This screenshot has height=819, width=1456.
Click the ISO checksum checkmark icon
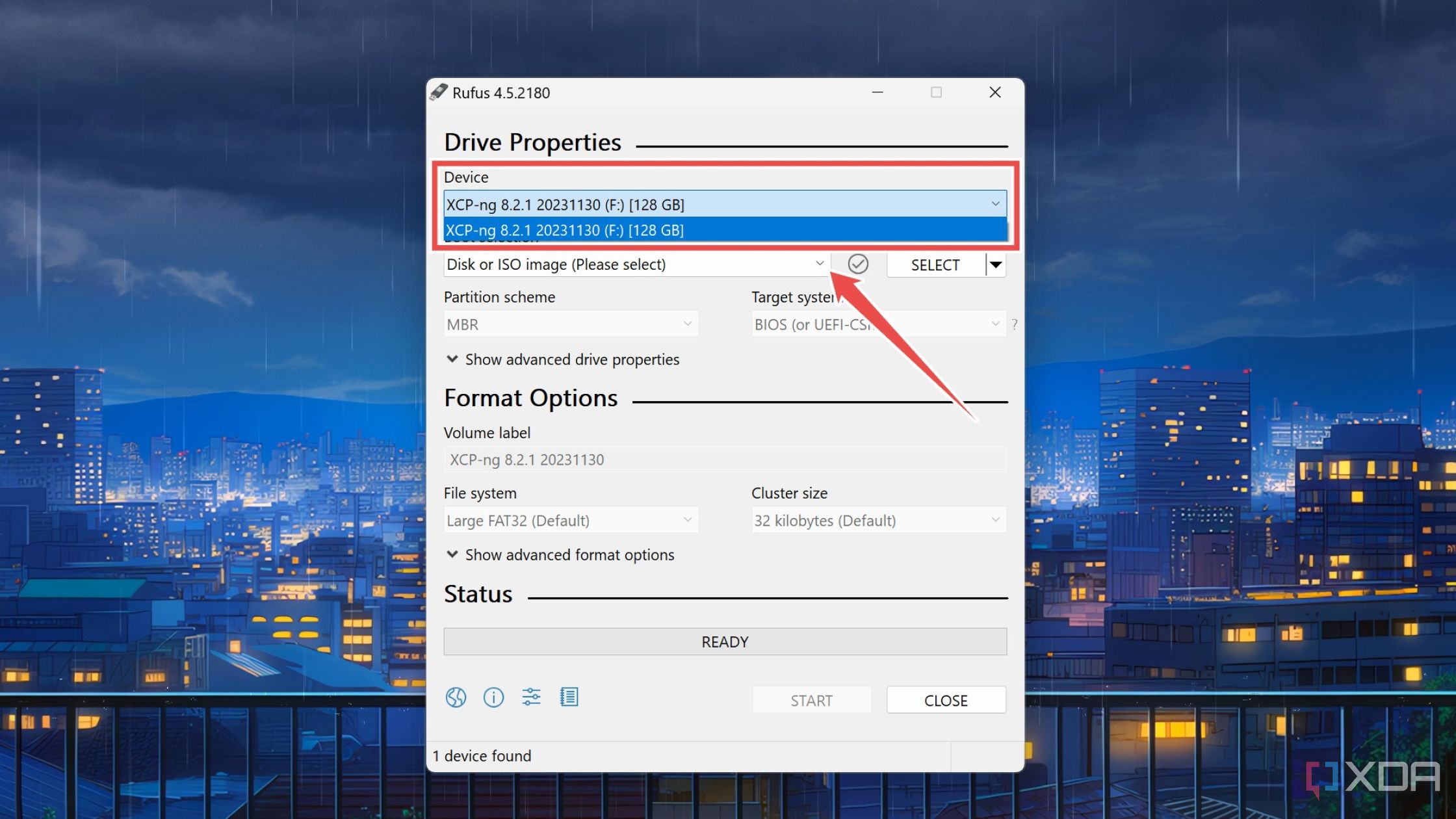tap(858, 264)
